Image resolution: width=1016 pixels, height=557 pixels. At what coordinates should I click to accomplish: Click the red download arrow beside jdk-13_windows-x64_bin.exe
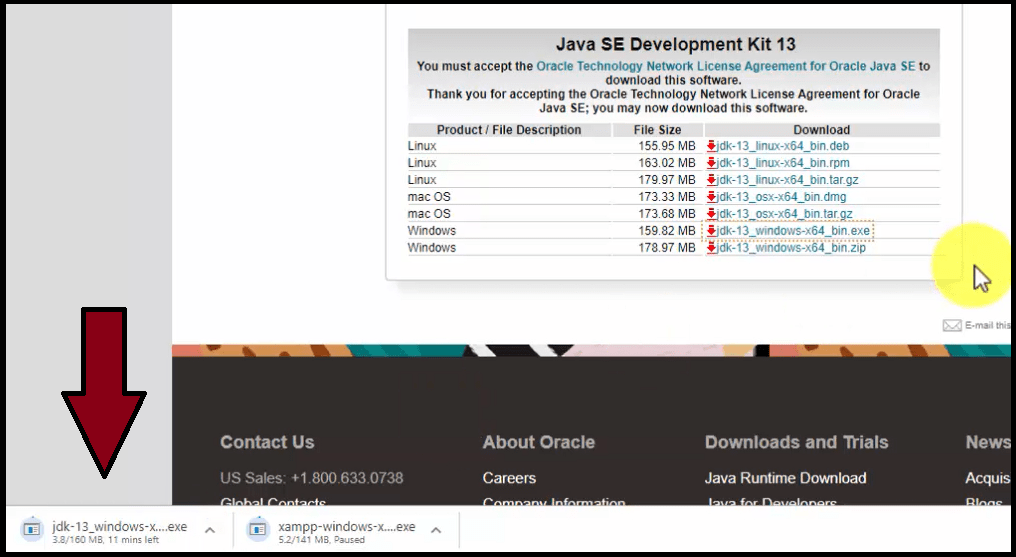pyautogui.click(x=711, y=231)
